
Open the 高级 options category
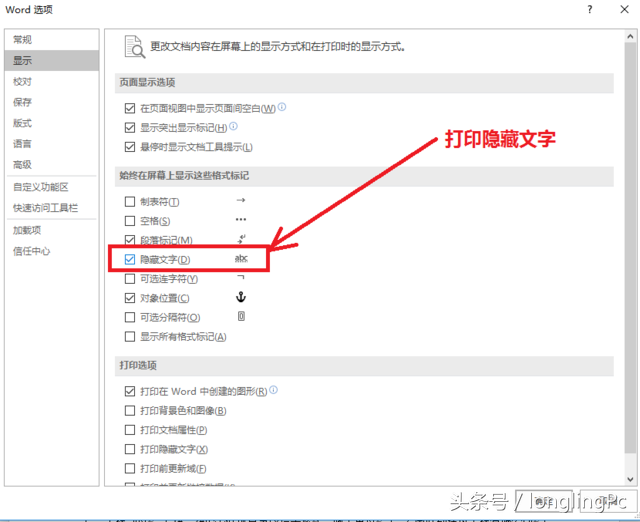(51, 164)
